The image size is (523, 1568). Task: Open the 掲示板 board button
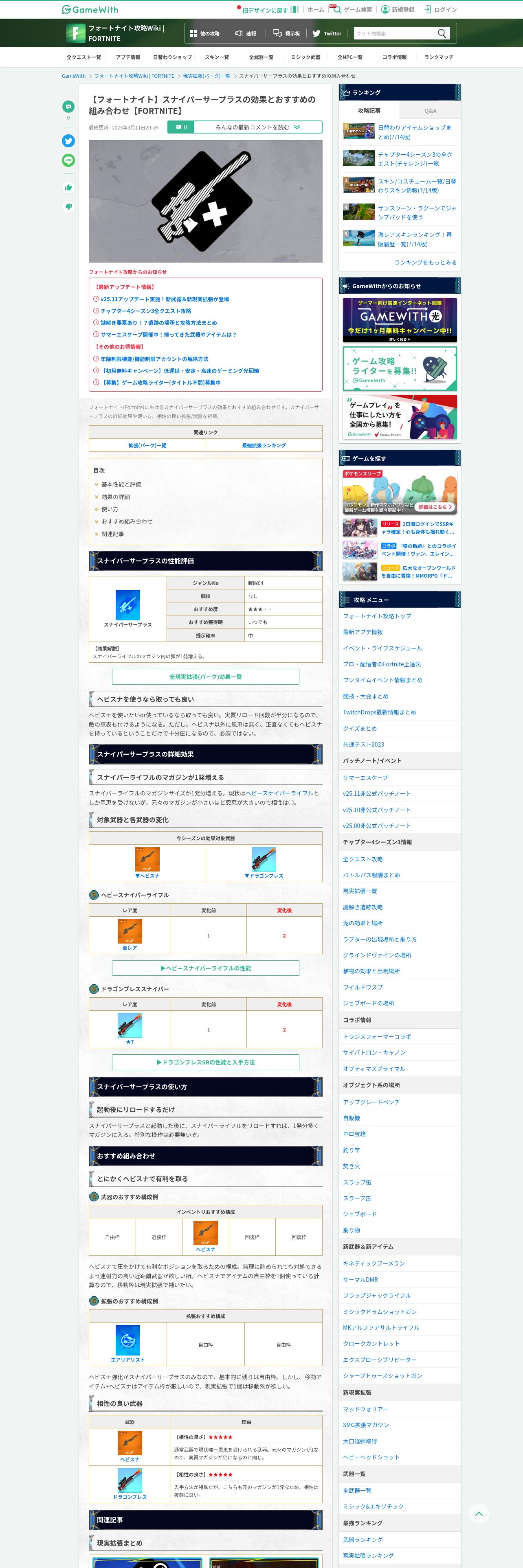(x=286, y=33)
